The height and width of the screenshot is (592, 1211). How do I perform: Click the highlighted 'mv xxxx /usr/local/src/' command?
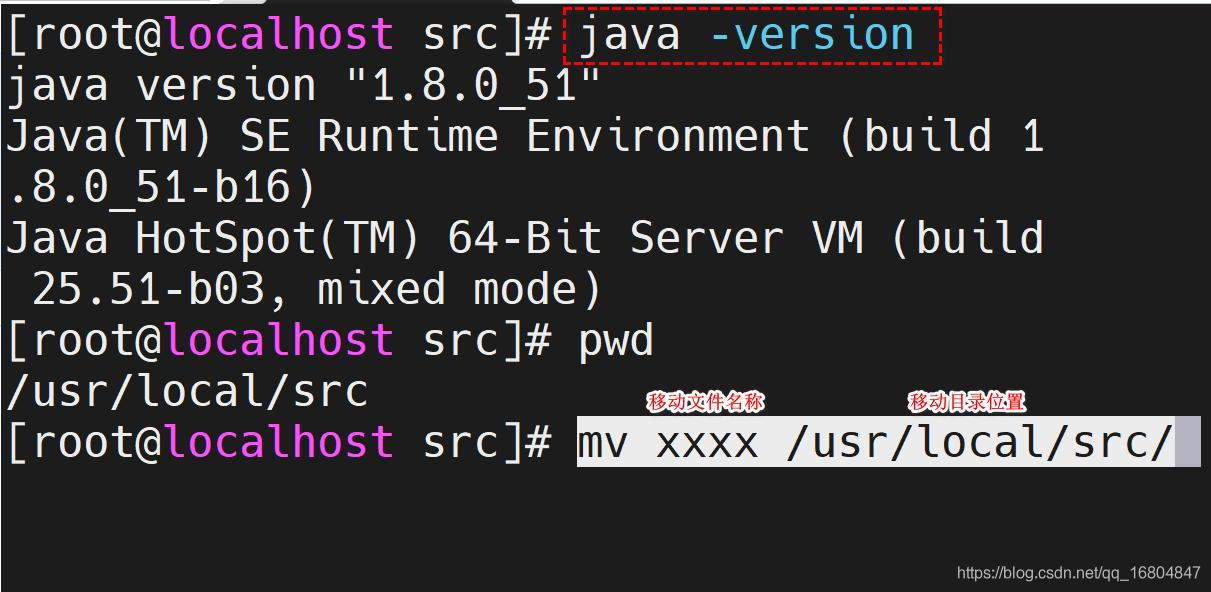(x=876, y=442)
